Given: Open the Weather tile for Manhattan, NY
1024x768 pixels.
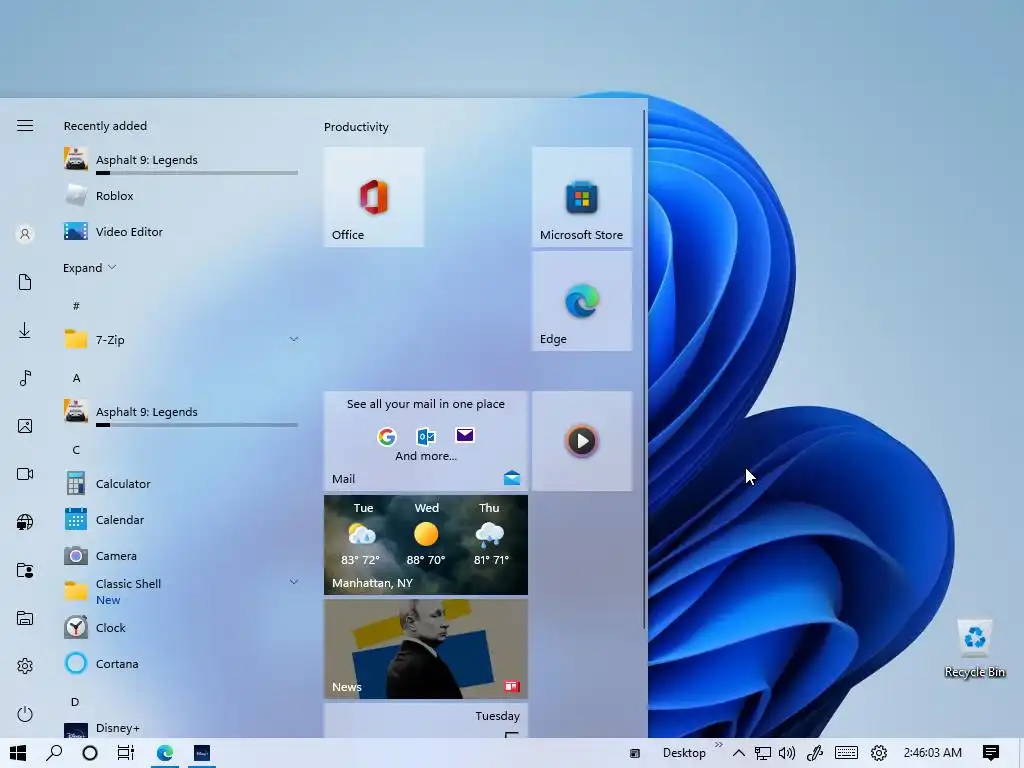Looking at the screenshot, I should tap(426, 545).
